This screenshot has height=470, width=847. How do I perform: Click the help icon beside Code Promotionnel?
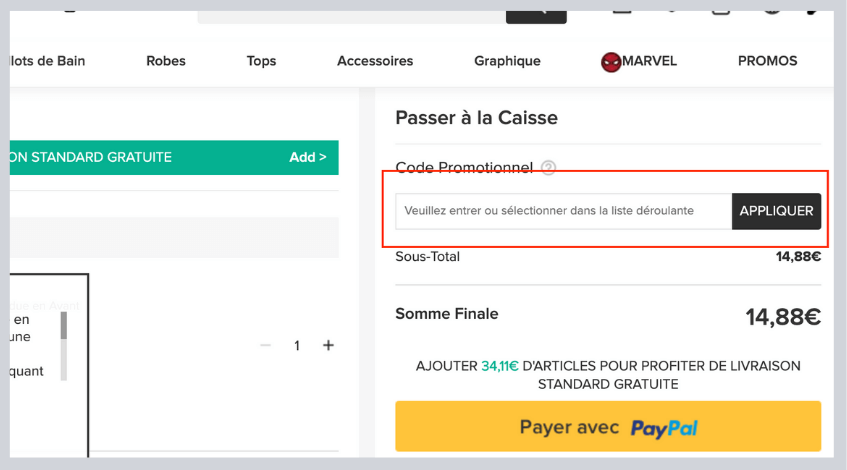click(548, 168)
